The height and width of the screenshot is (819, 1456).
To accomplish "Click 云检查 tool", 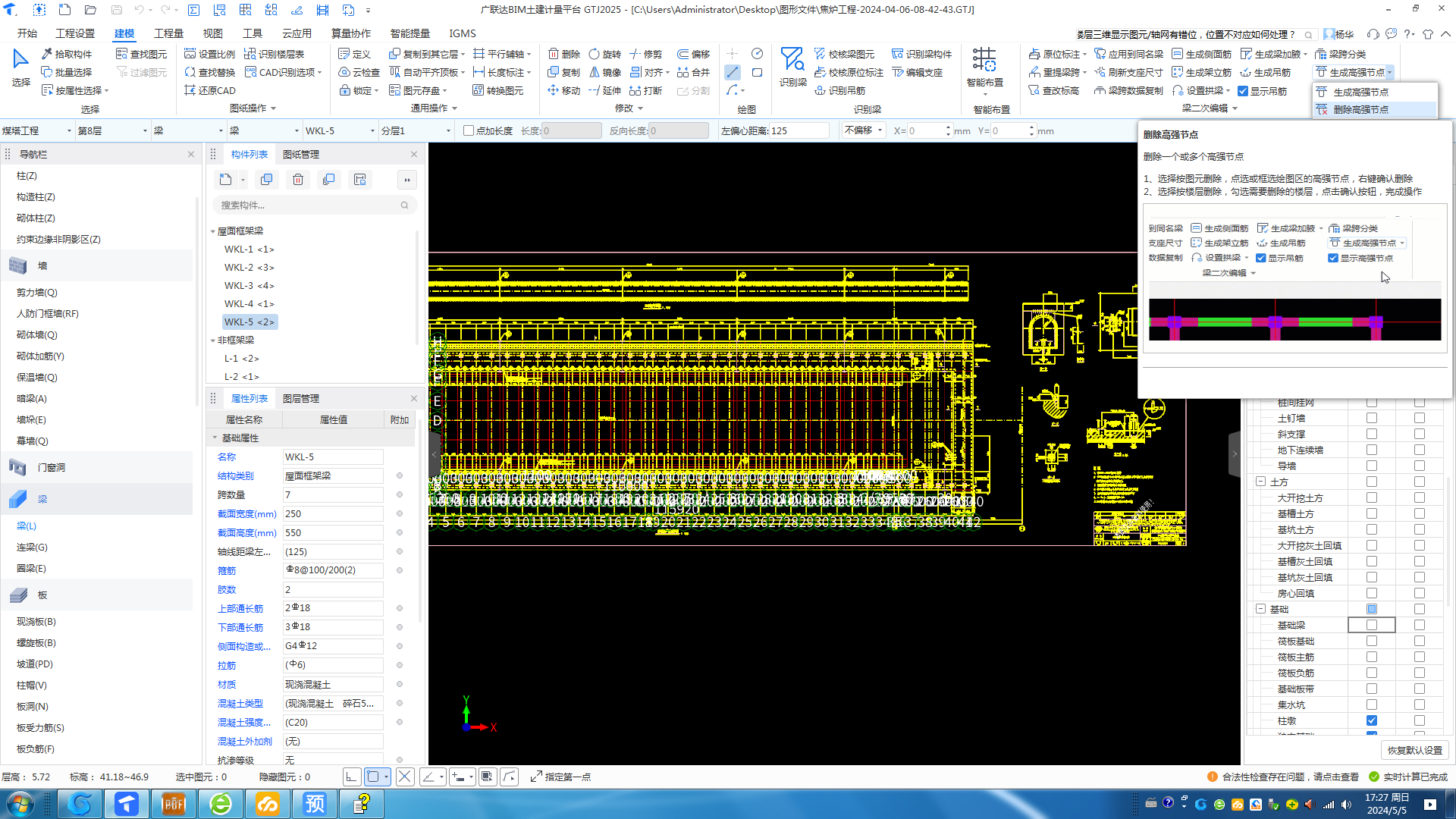I will [x=359, y=72].
